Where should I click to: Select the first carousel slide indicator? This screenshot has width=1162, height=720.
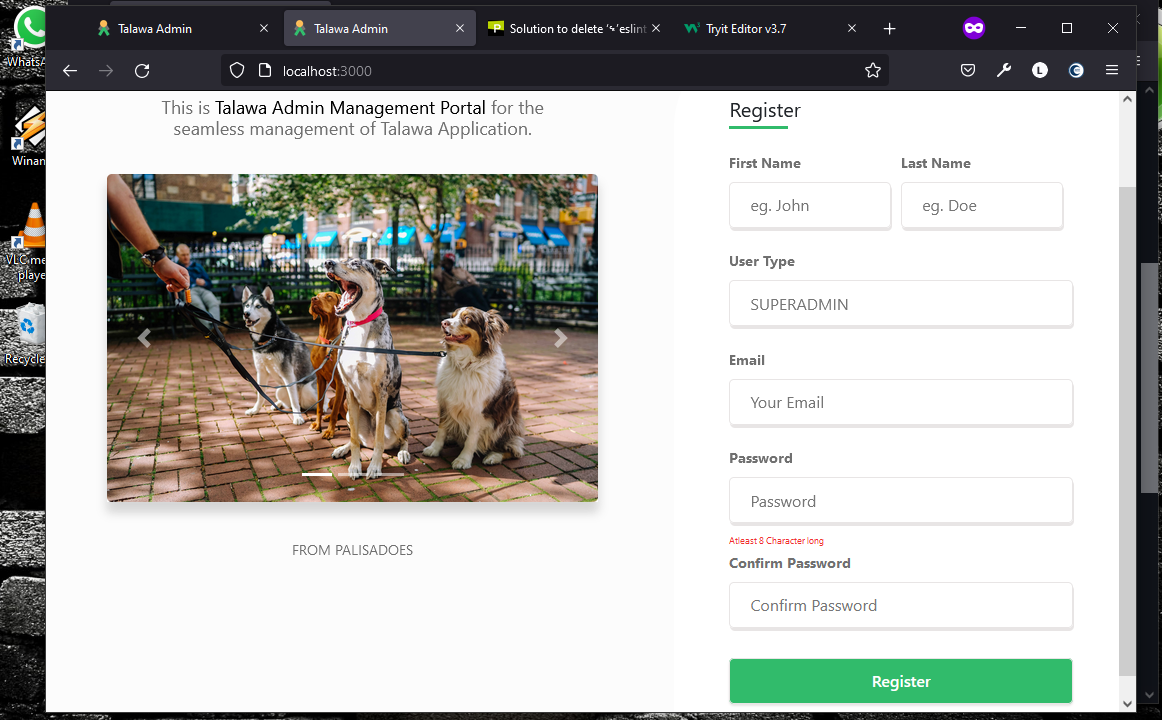coord(317,474)
